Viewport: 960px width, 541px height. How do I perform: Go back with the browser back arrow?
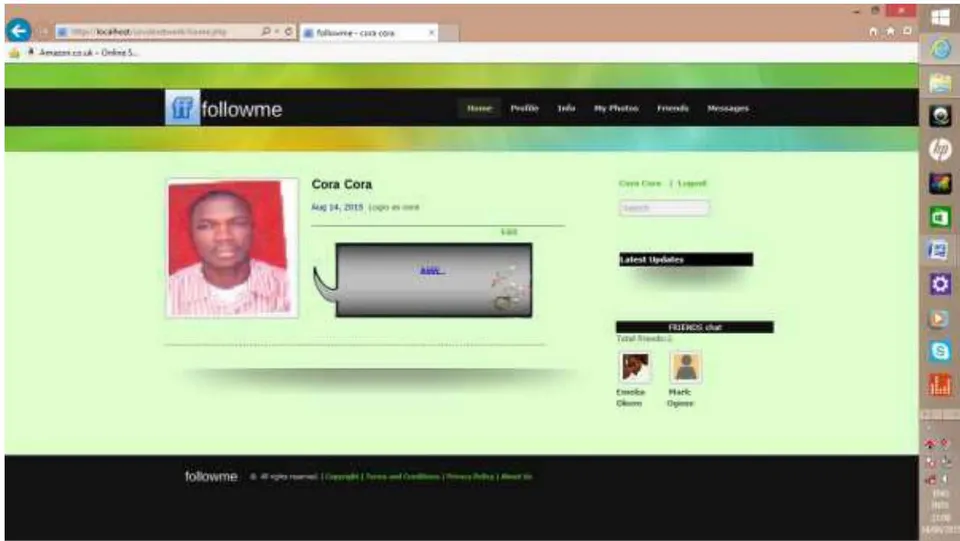(x=18, y=30)
